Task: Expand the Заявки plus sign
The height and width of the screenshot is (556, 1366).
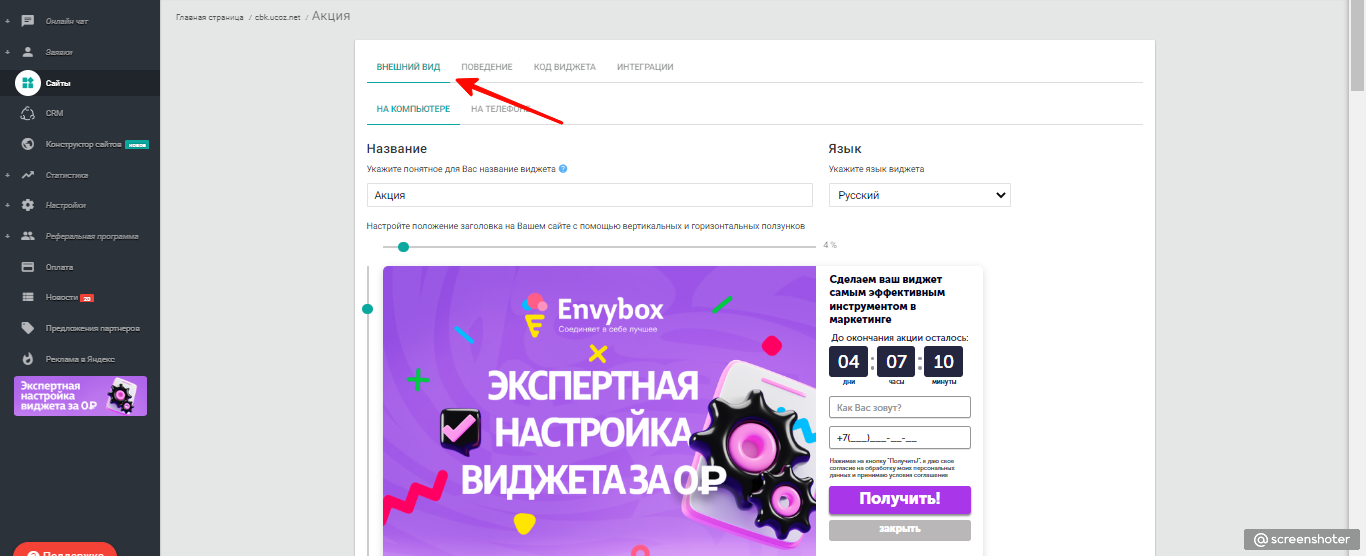Action: click(x=7, y=51)
